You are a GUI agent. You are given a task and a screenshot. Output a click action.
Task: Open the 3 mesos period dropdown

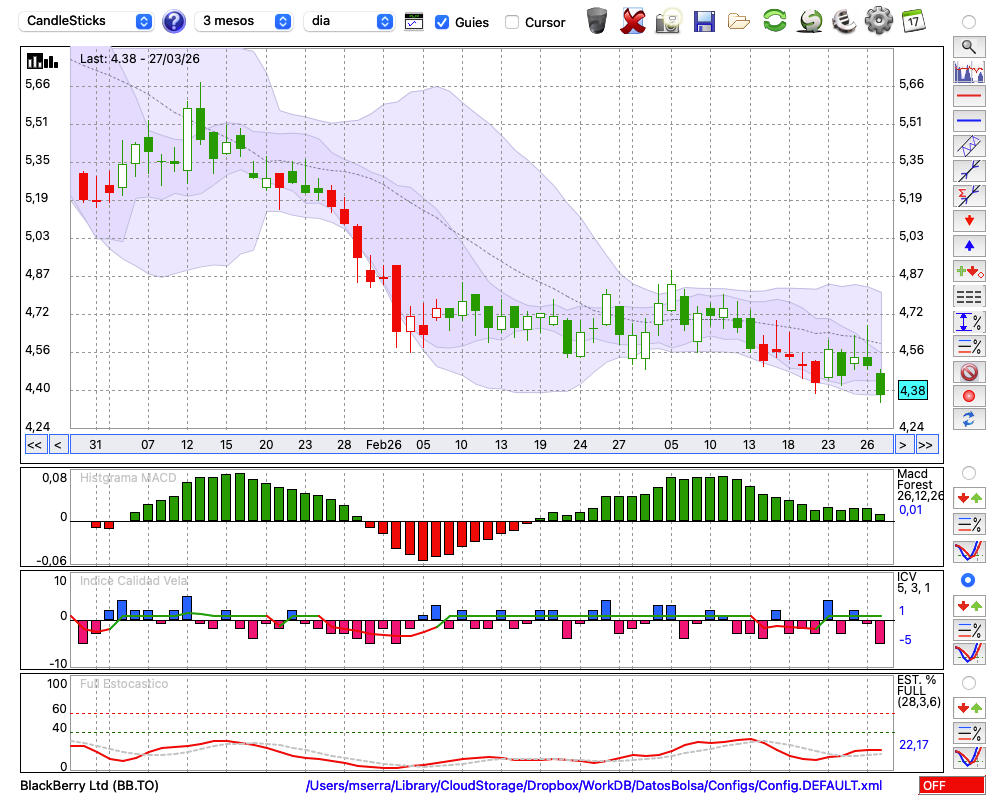click(243, 21)
